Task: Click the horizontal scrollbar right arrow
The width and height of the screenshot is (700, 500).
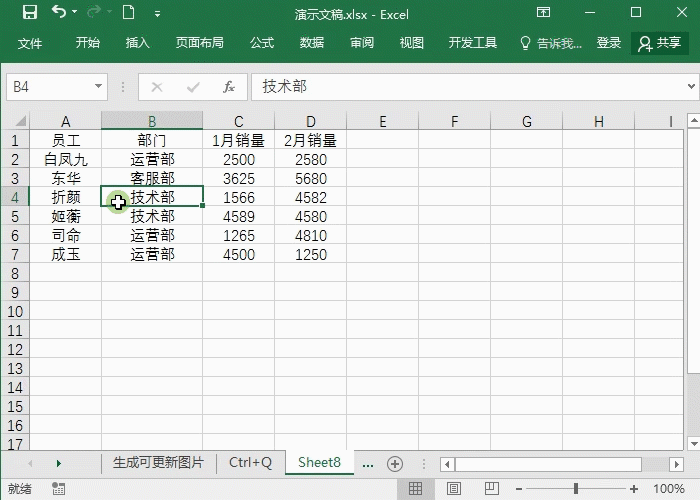Action: pyautogui.click(x=677, y=464)
